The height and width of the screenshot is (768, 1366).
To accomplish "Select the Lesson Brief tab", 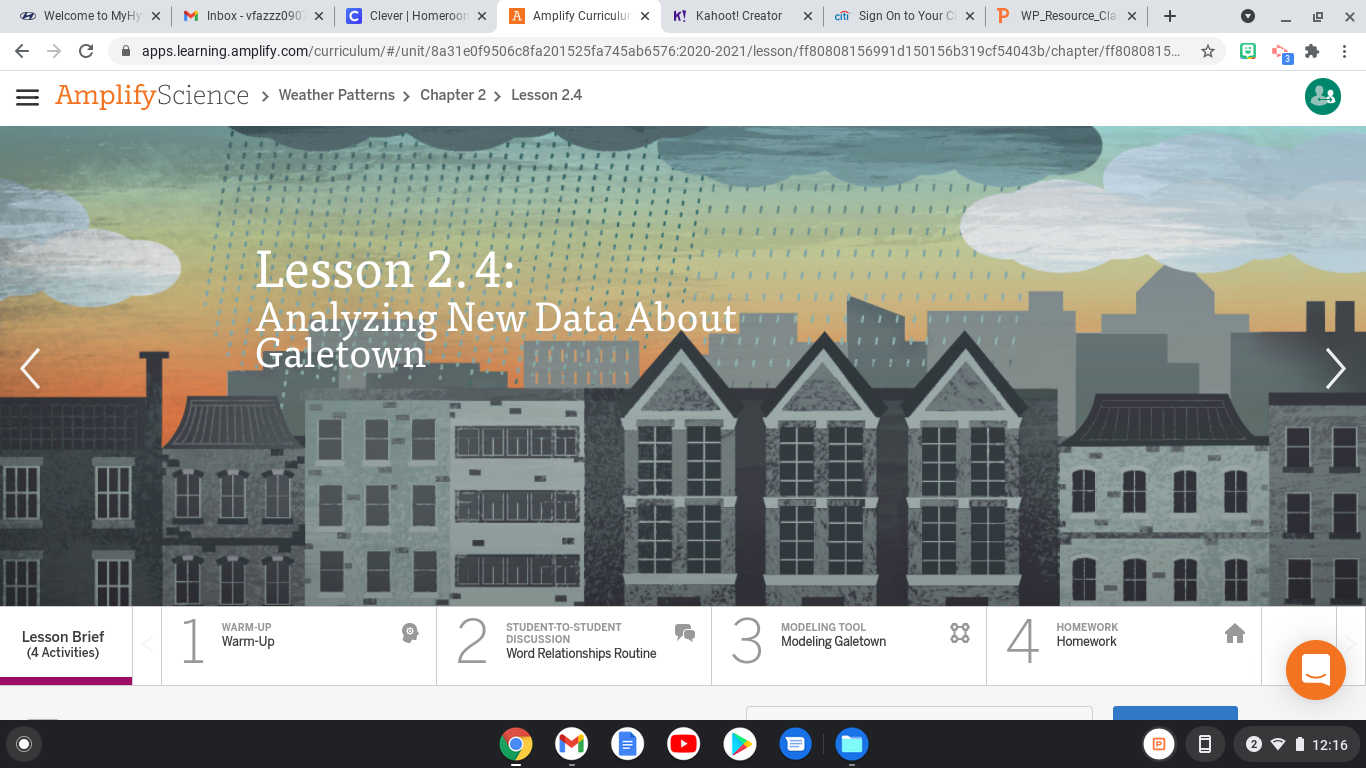I will [63, 644].
